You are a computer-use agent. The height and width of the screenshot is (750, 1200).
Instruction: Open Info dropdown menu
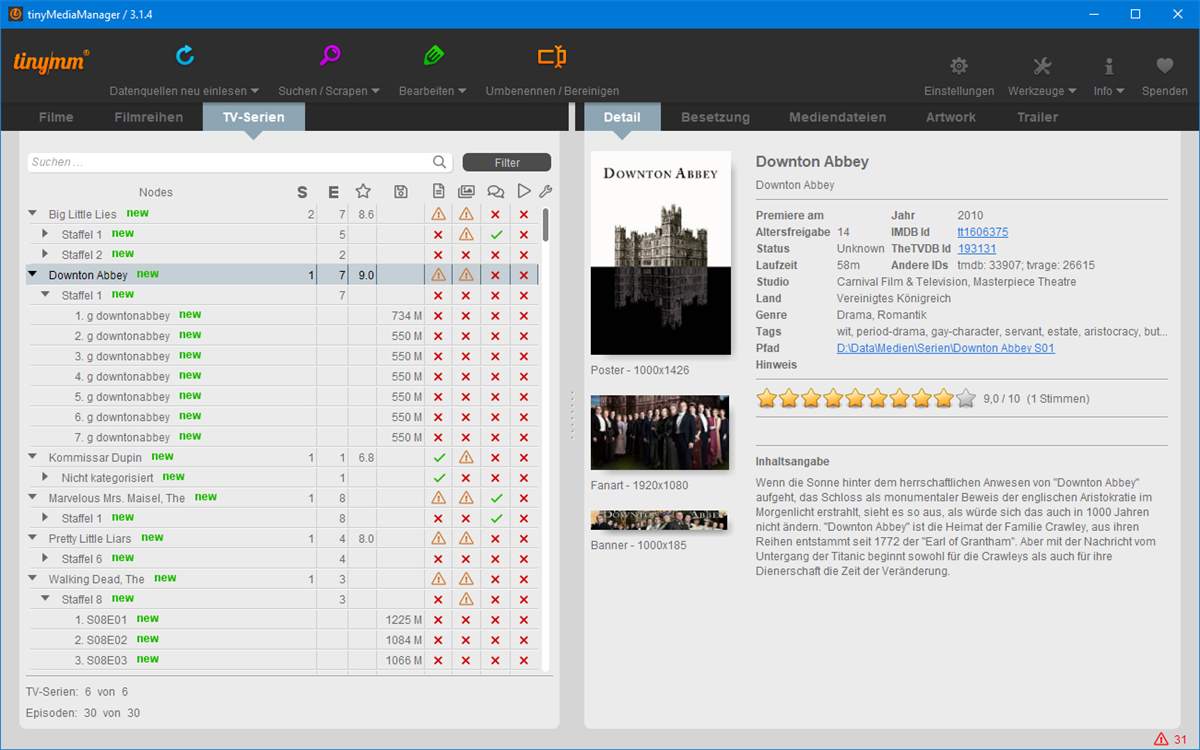tap(1109, 91)
